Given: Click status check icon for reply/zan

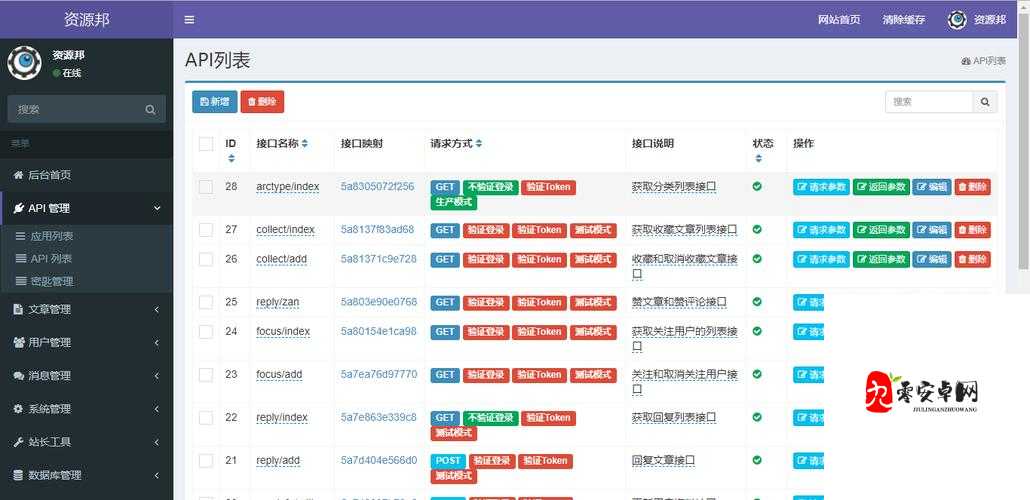Looking at the screenshot, I should (757, 302).
